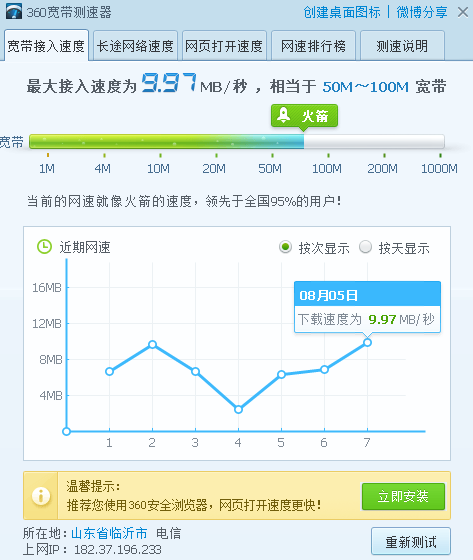
Task: Click the 微博分享 link
Action: [x=422, y=12]
